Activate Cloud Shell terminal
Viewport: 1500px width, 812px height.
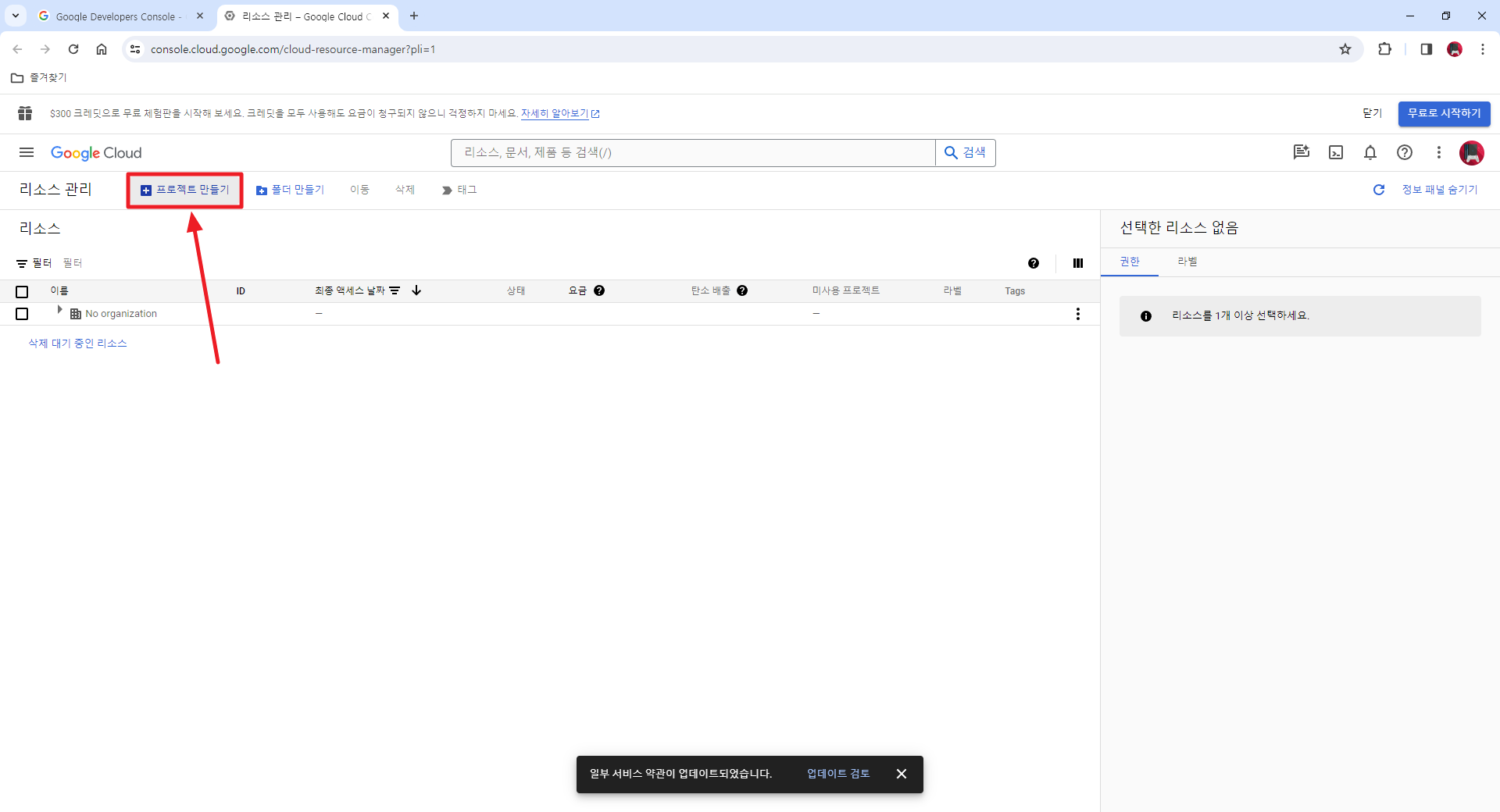1336,152
